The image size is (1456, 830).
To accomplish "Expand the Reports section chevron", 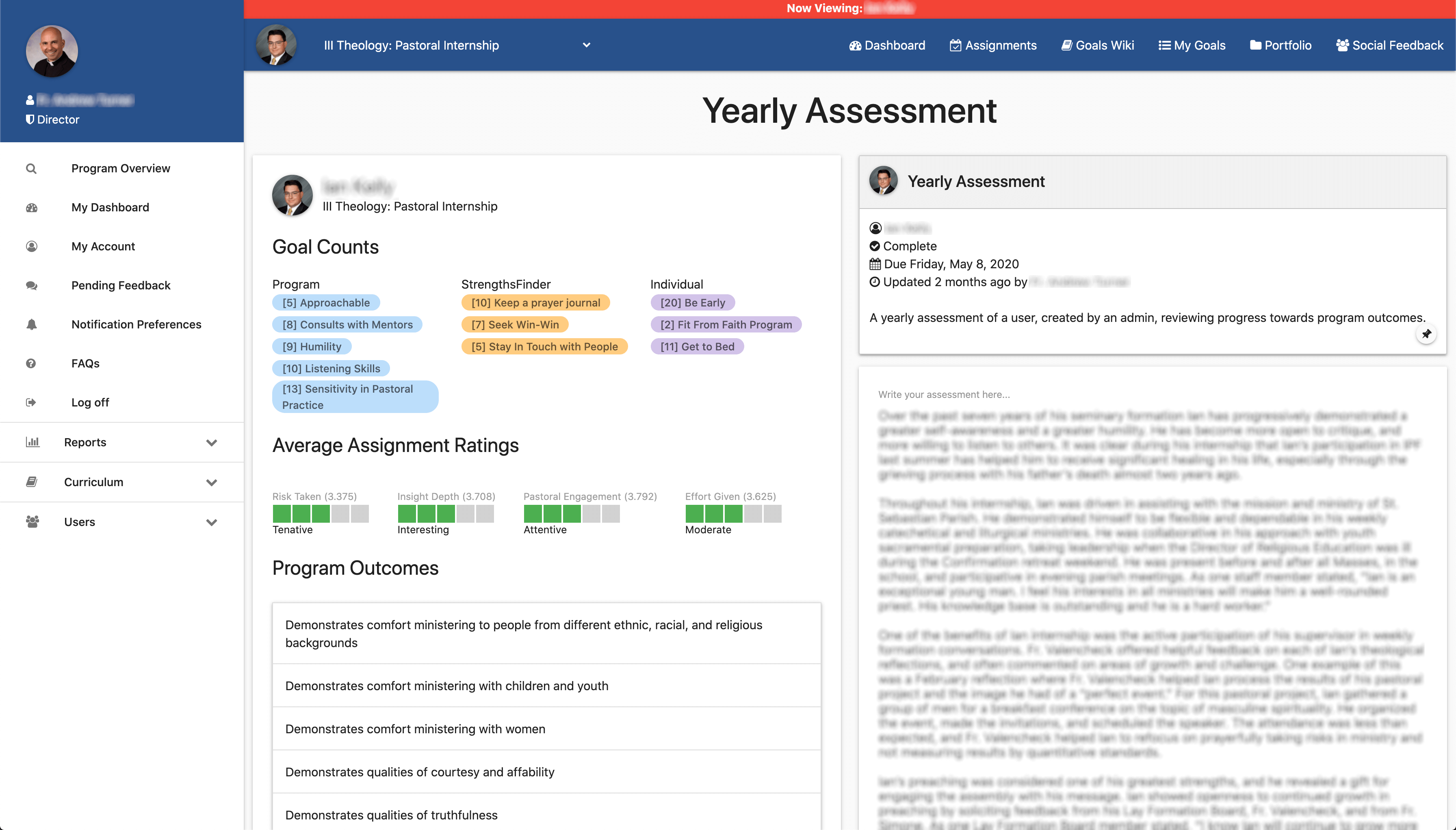I will click(x=212, y=442).
